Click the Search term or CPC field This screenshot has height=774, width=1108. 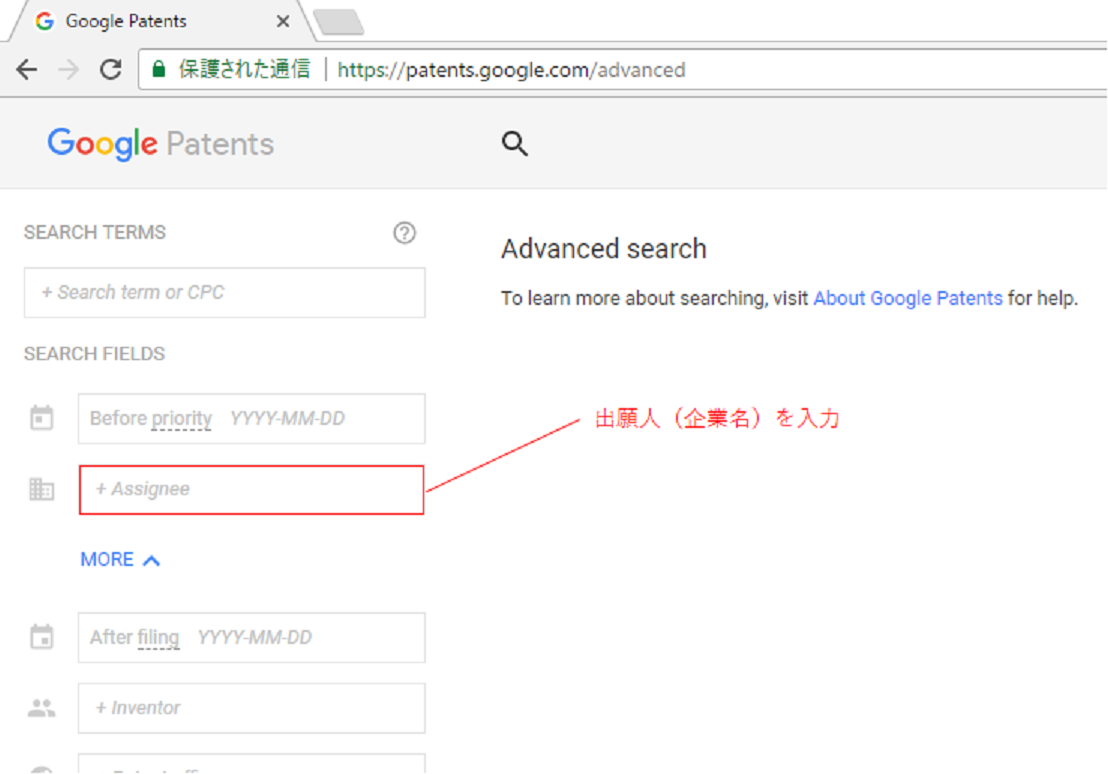225,293
